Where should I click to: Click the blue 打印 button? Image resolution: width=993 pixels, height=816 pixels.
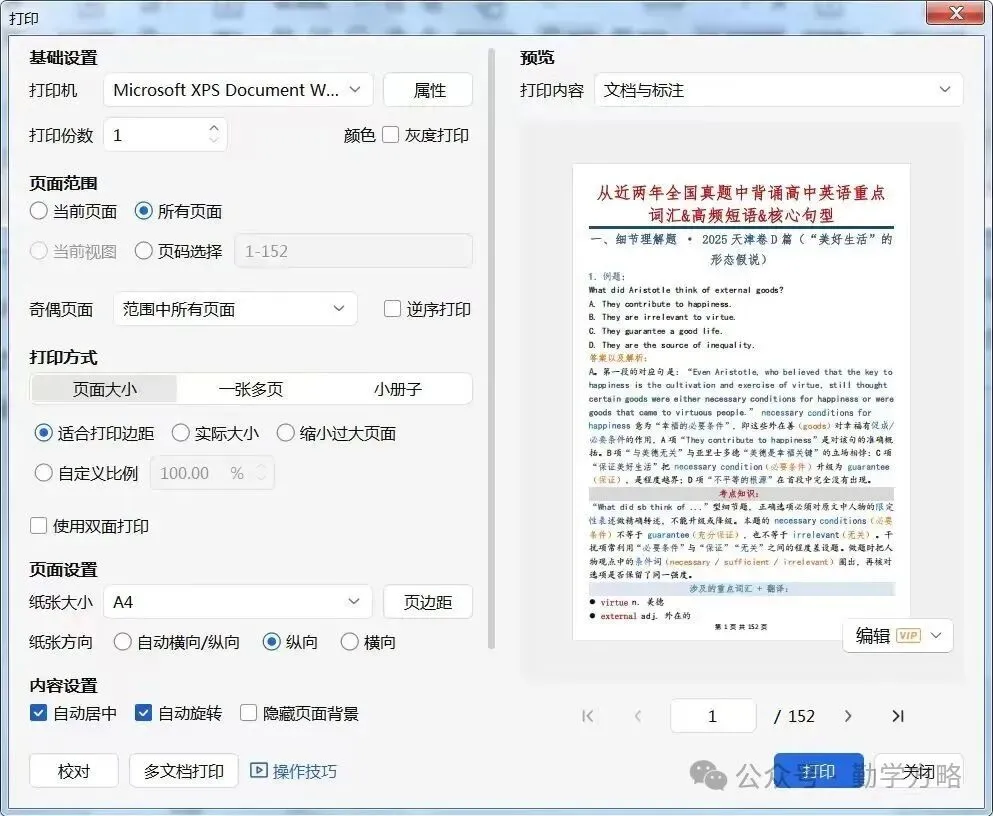(818, 770)
